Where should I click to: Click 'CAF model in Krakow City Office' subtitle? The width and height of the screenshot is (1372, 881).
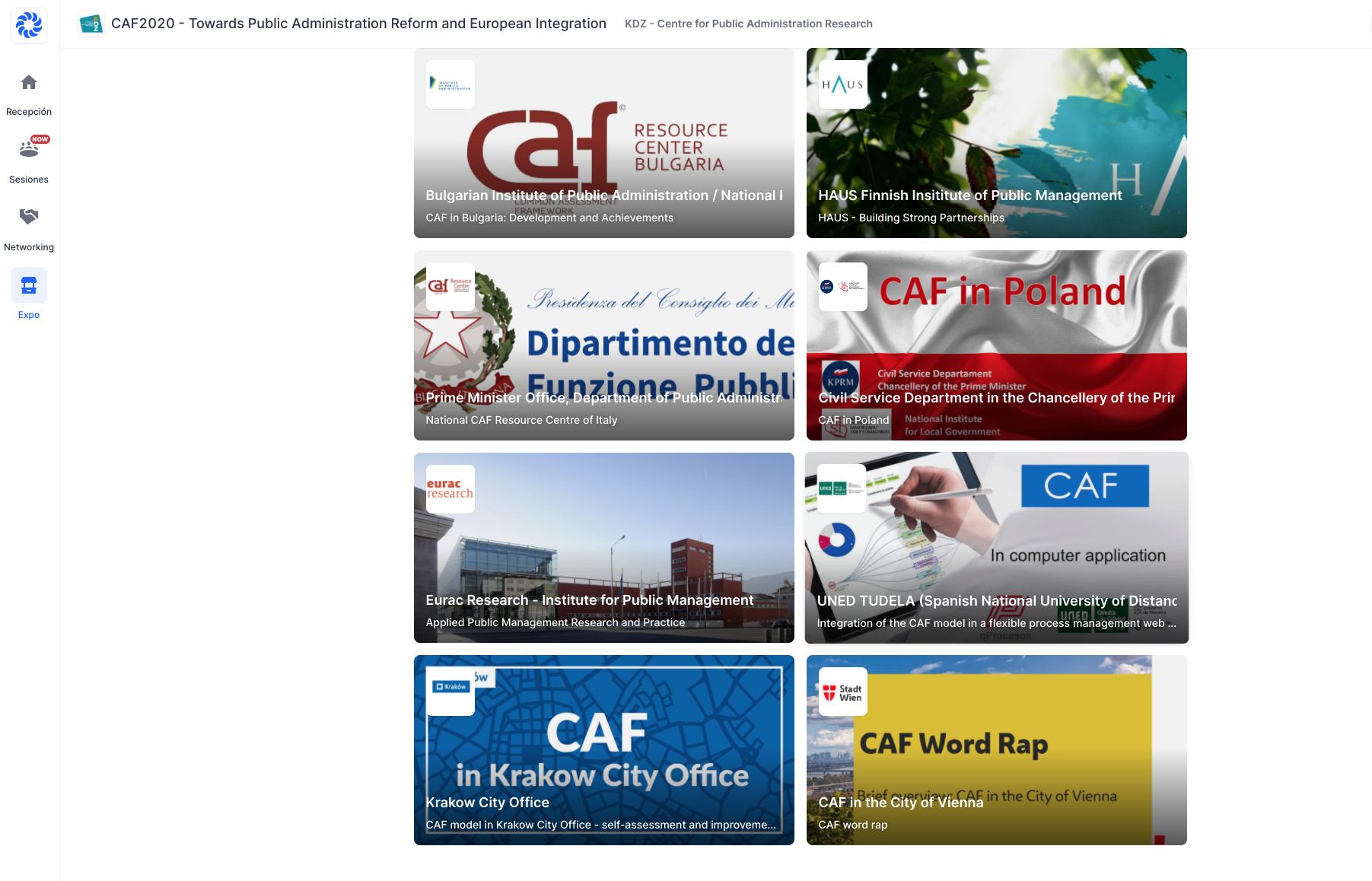click(601, 825)
